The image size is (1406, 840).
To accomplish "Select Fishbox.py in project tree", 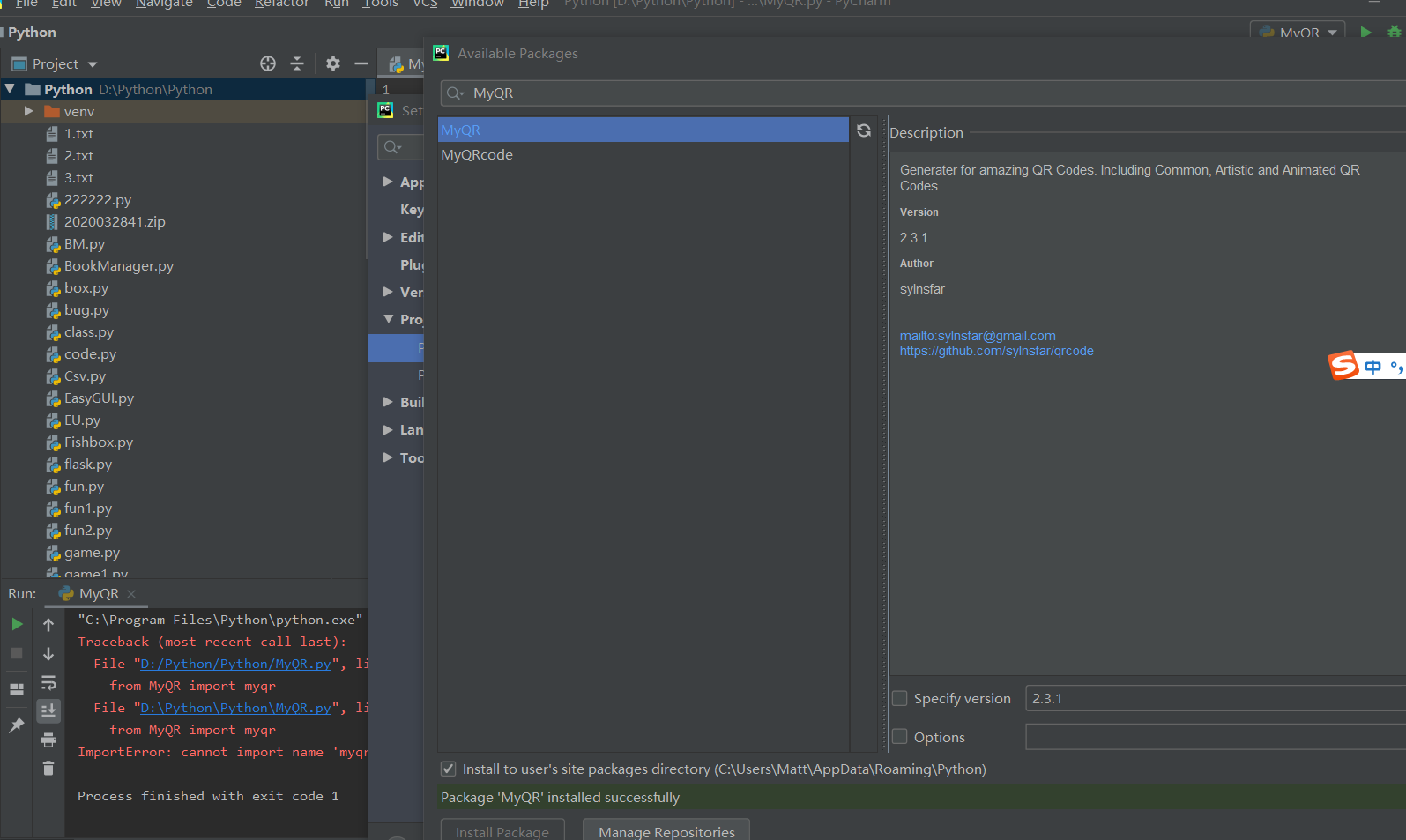I will click(99, 442).
